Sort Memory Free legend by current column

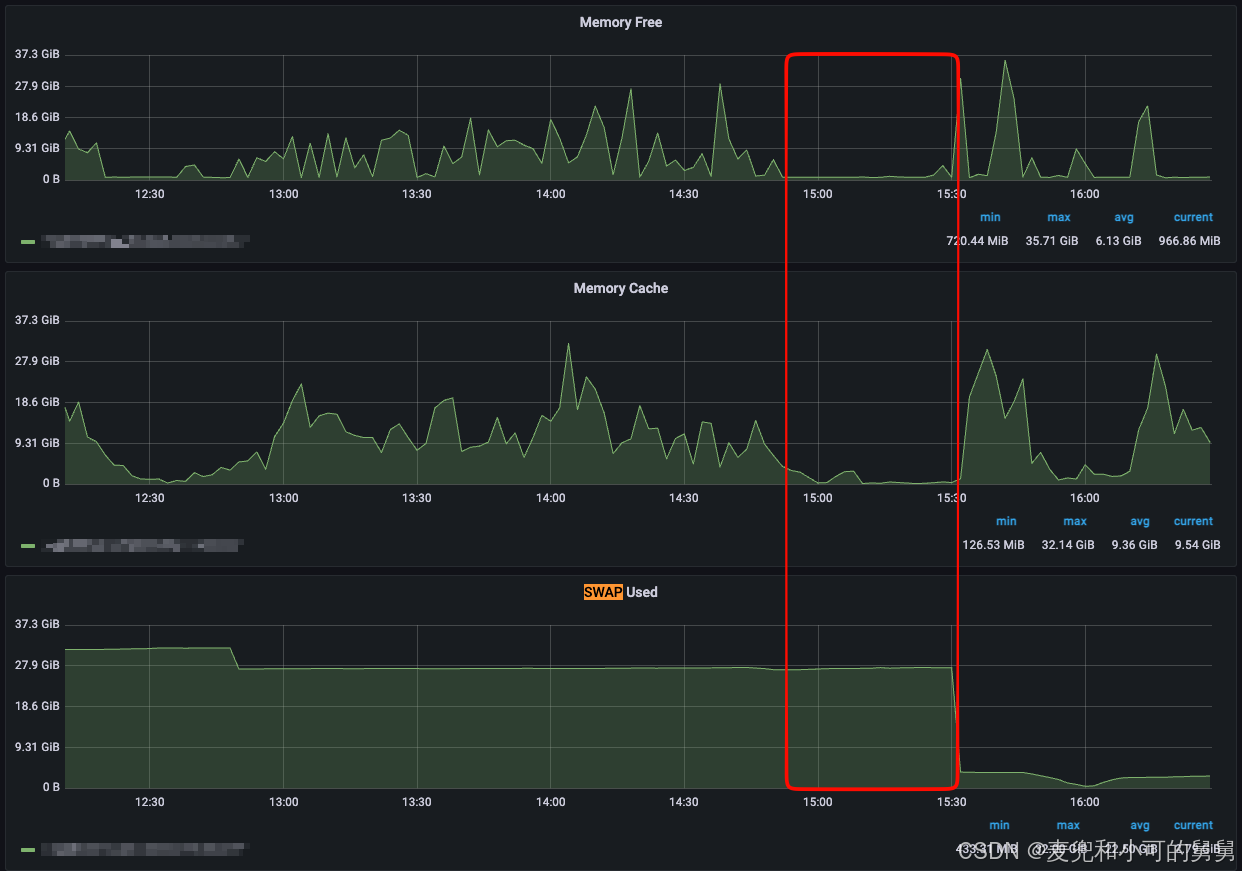[1193, 217]
